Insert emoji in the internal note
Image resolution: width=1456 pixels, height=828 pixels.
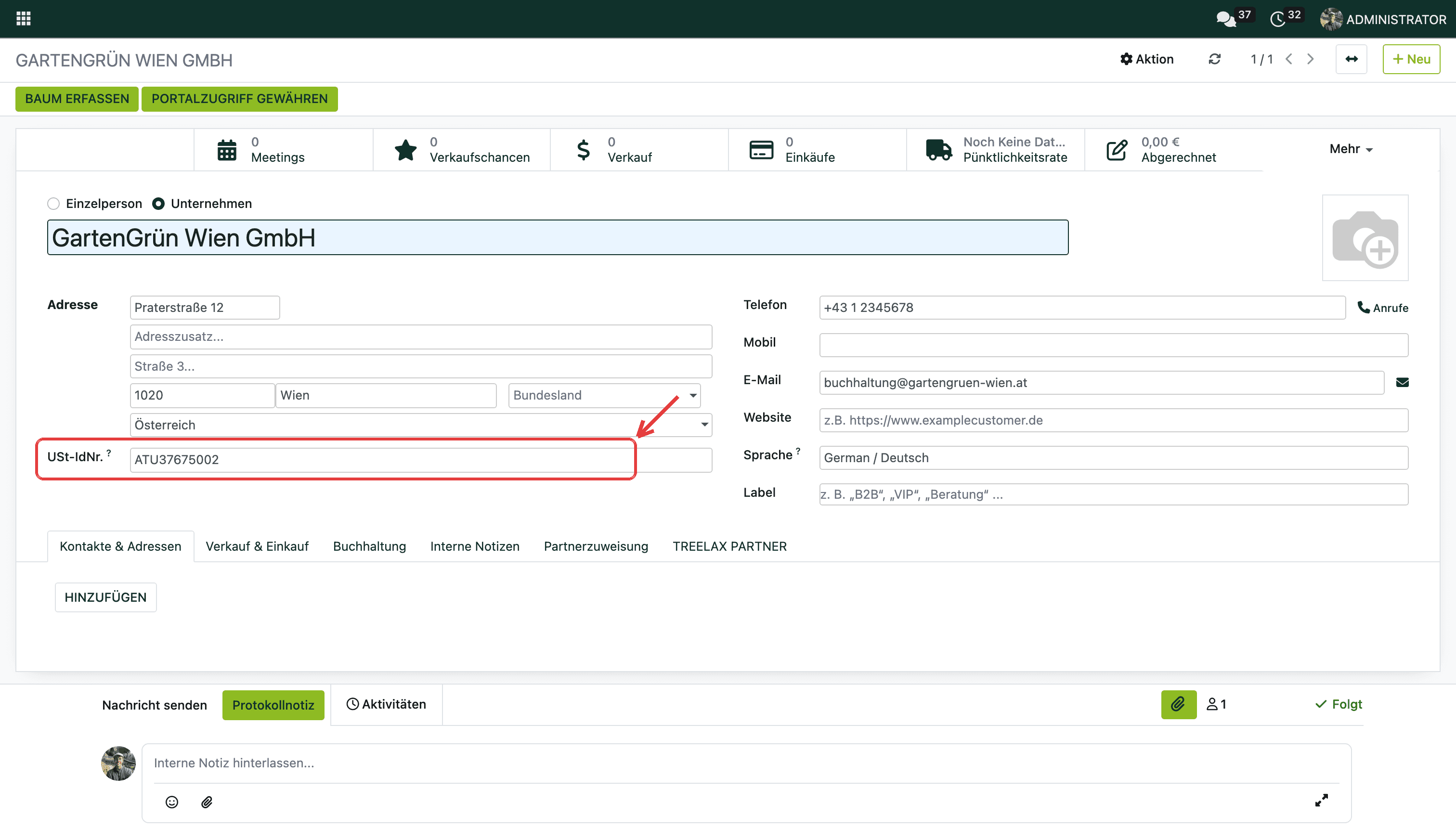172,802
